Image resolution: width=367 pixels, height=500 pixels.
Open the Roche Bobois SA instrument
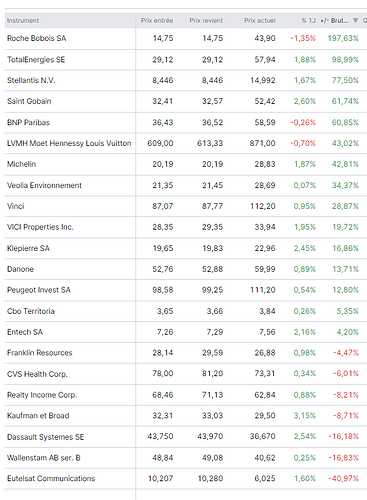[x=37, y=38]
